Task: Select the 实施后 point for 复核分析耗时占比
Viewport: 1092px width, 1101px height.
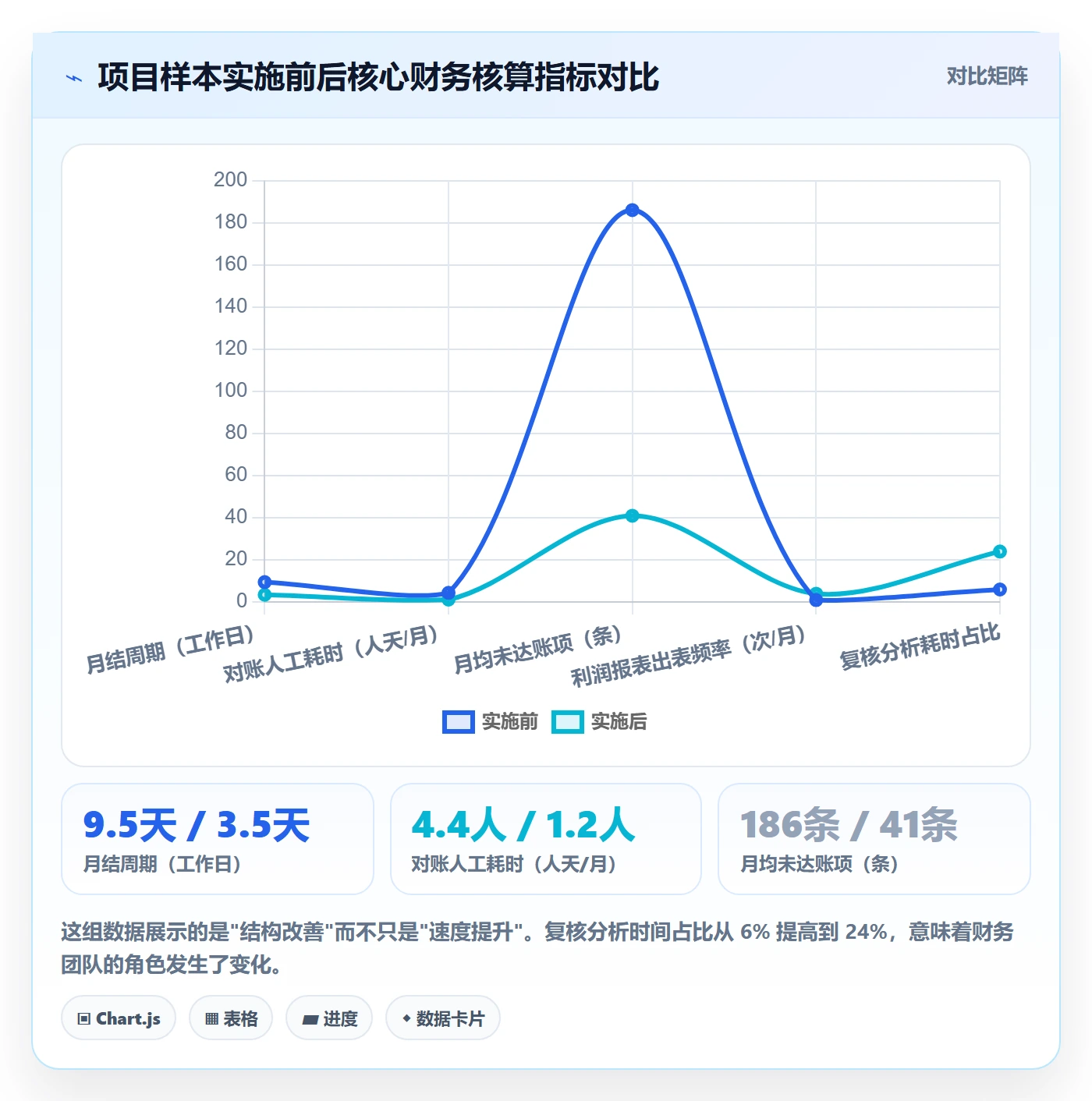Action: pyautogui.click(x=1000, y=551)
